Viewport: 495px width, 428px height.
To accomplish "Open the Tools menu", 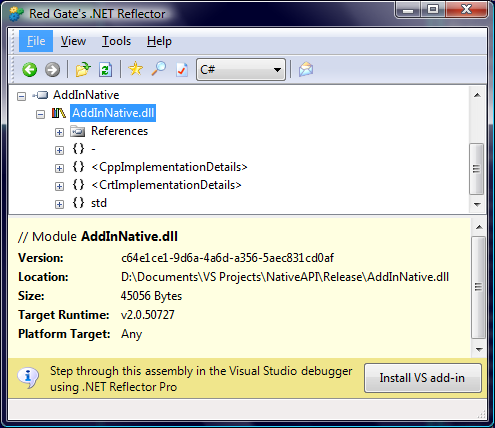I will [116, 41].
